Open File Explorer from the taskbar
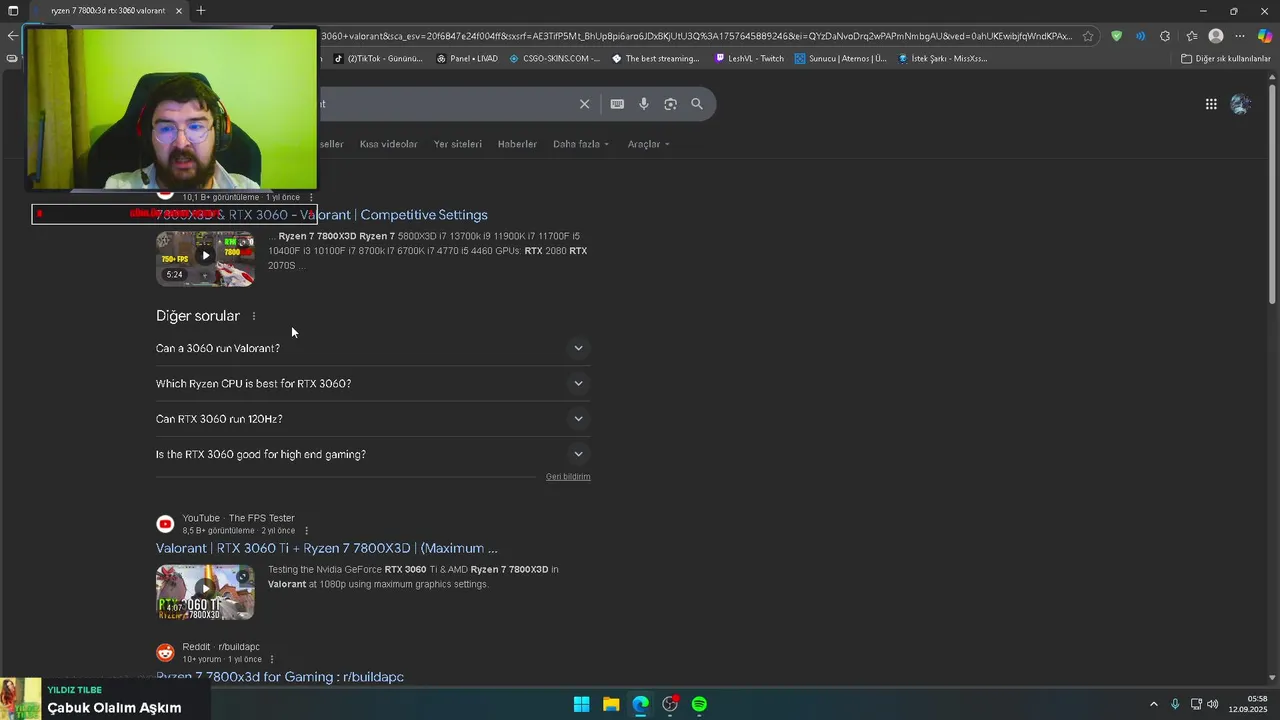Screen dimensions: 1280x720 coord(611,704)
